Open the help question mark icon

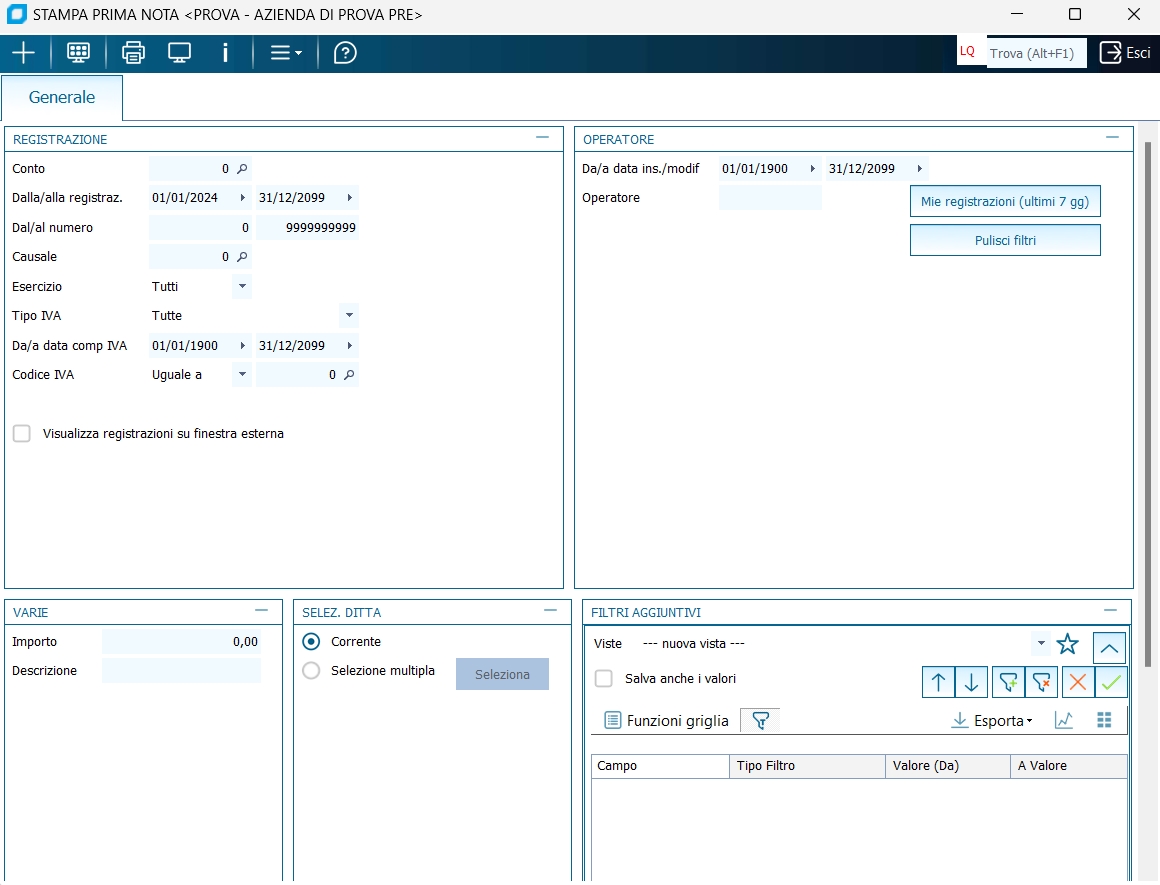click(345, 53)
